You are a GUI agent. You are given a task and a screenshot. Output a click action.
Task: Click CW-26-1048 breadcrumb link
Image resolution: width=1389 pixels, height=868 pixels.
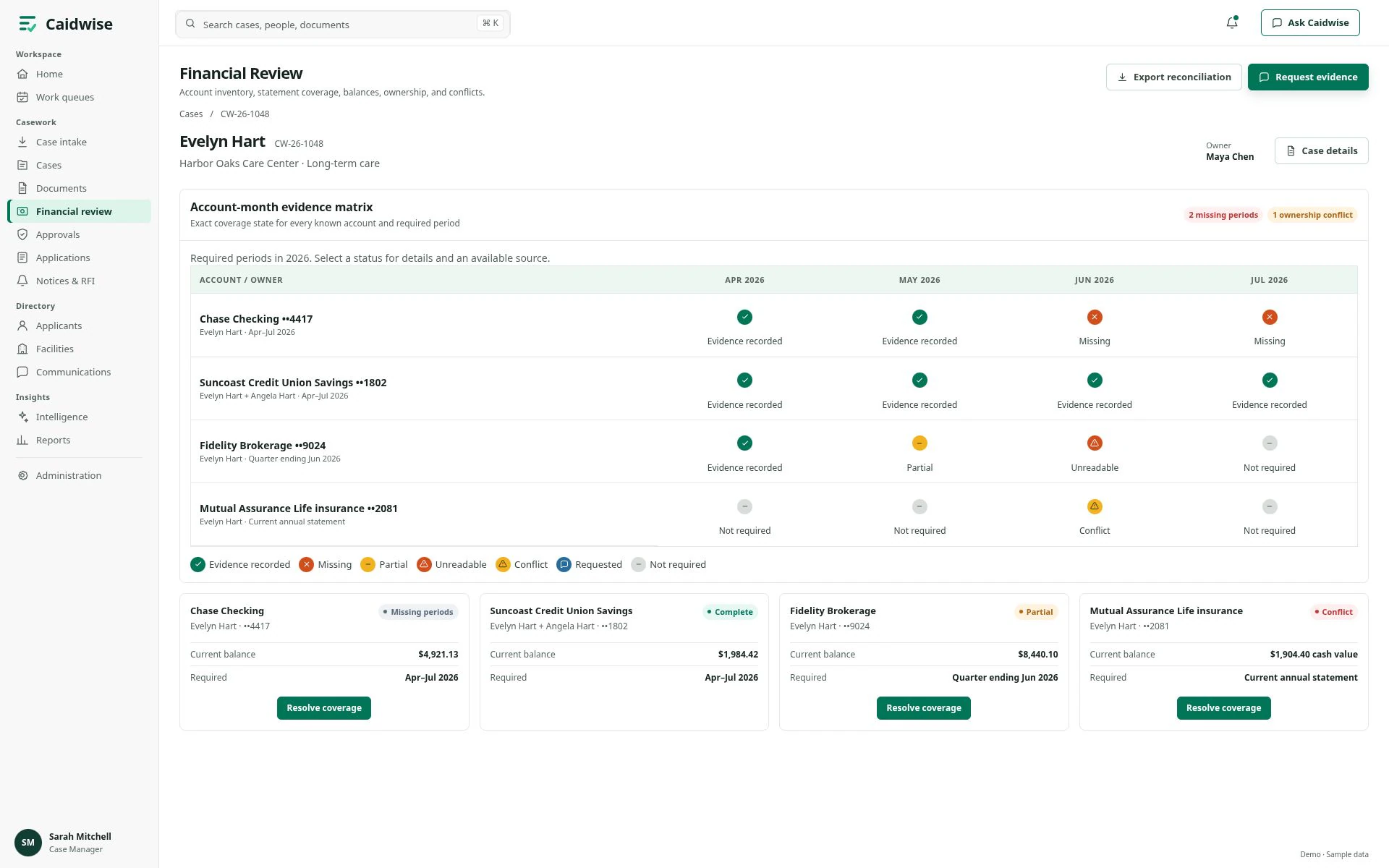[x=245, y=114]
